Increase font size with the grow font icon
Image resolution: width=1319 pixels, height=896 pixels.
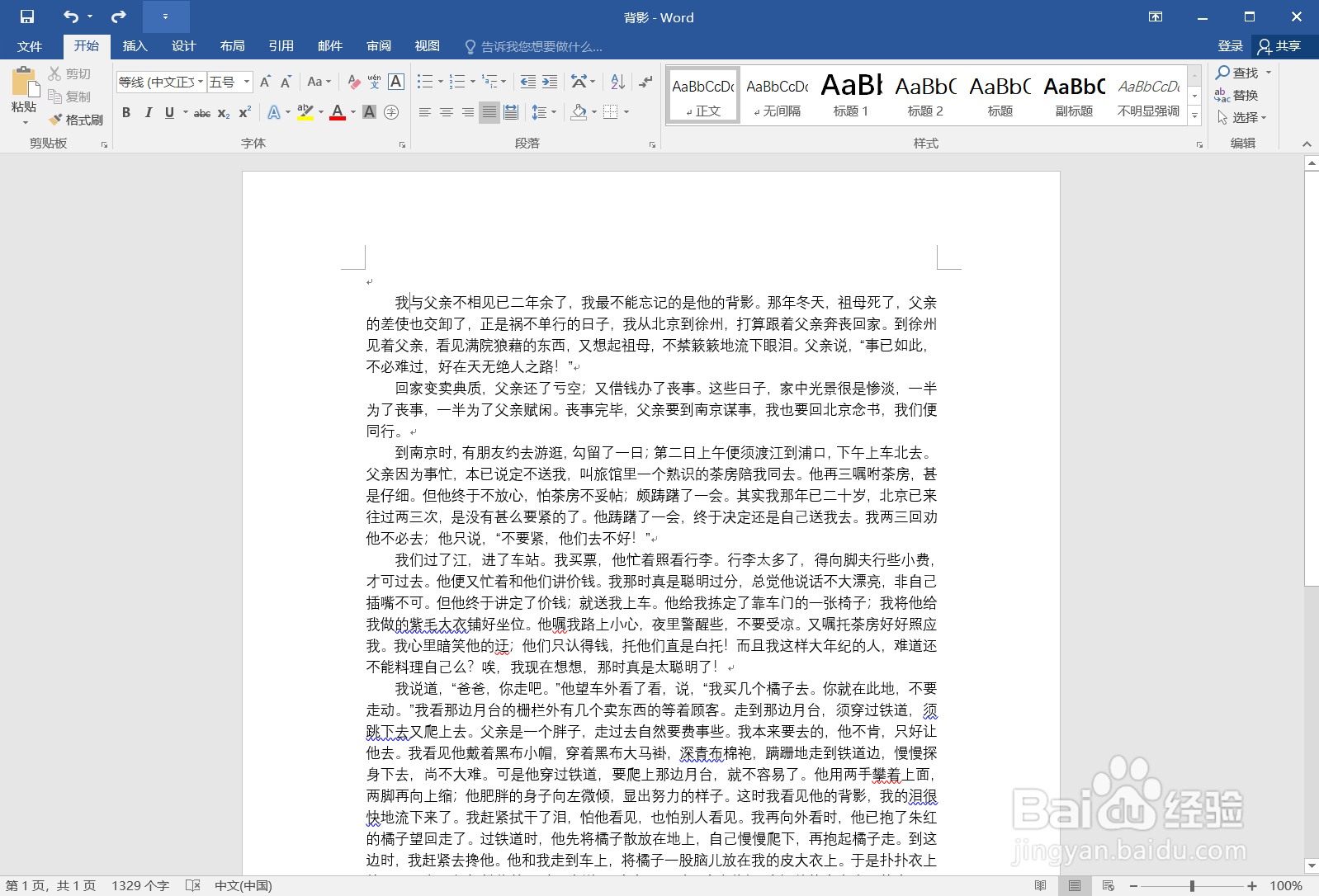tap(265, 82)
